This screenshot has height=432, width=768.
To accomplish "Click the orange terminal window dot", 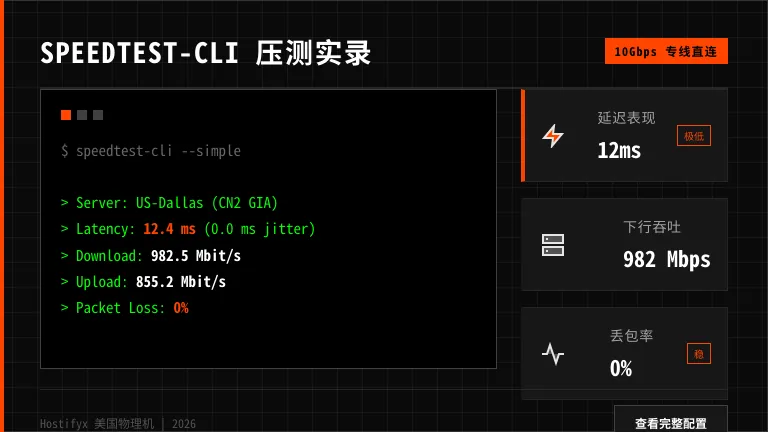I will 66,115.
